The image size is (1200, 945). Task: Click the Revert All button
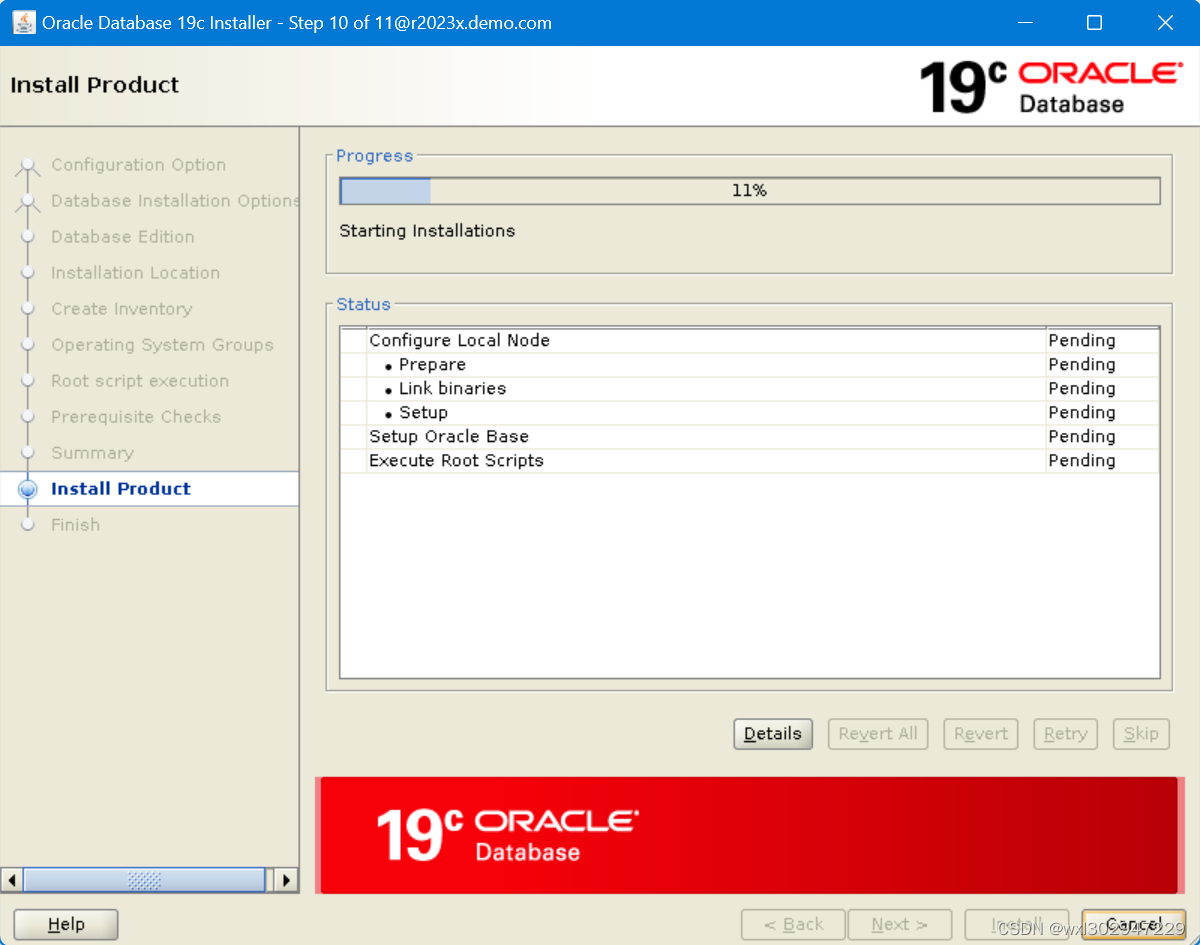(878, 734)
